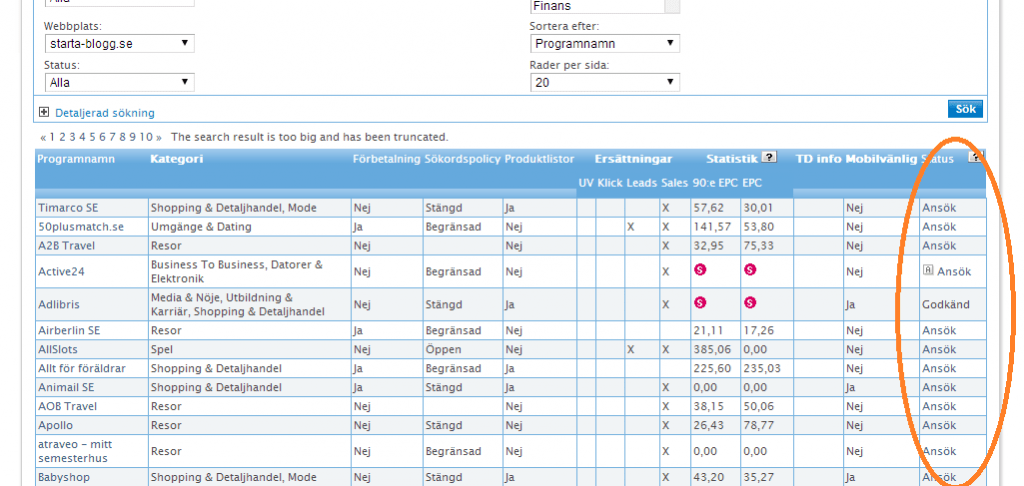The width and height of the screenshot is (1024, 486).
Task: Select the Animail SE program name
Action: click(66, 387)
